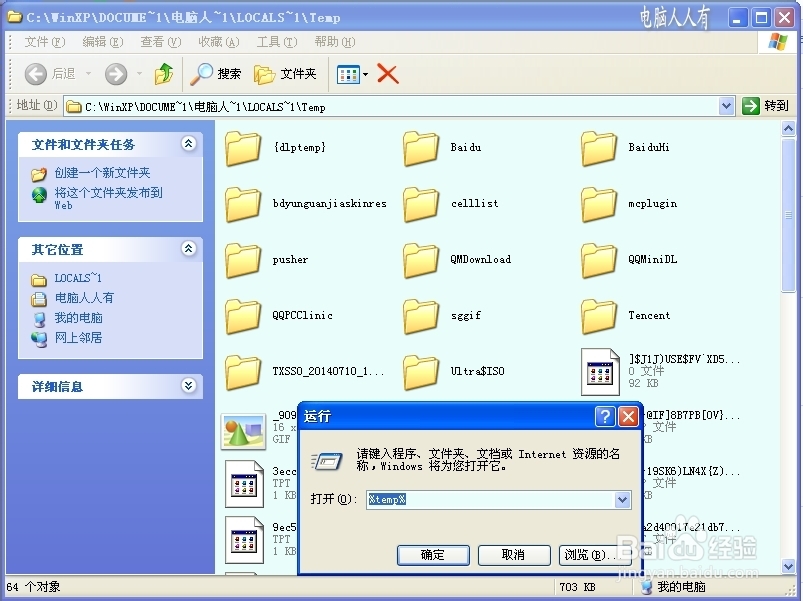This screenshot has height=601, width=803.
Task: Close the 运行 Run dialog
Action: tap(628, 417)
